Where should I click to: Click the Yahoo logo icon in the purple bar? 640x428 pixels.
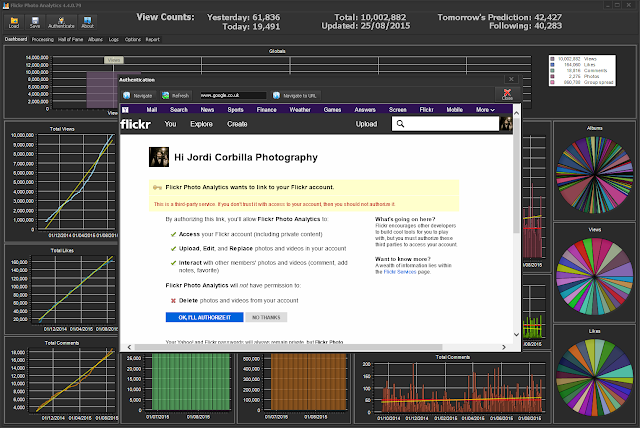125,110
